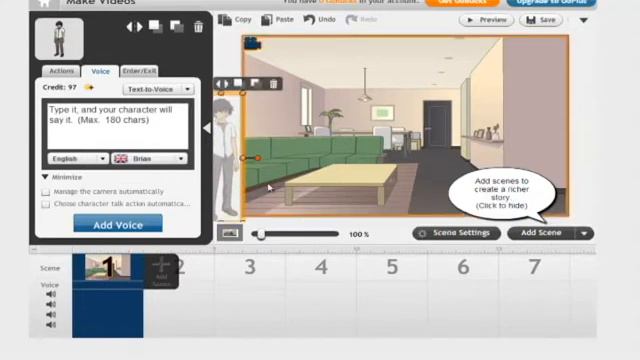Screen dimensions: 640x360
Task: Click the first voice track speaker icon
Action: pos(51,294)
